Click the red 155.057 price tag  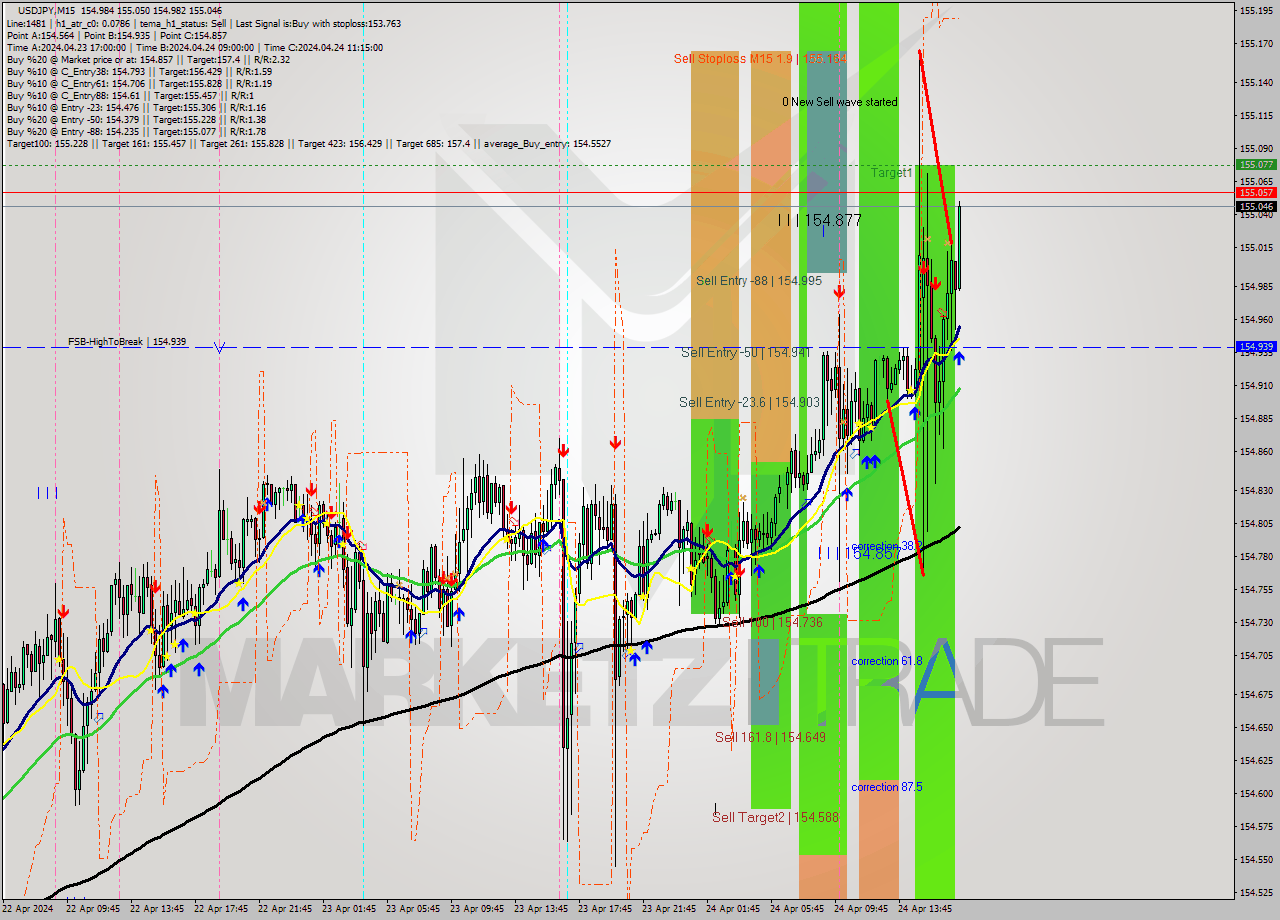click(1256, 192)
